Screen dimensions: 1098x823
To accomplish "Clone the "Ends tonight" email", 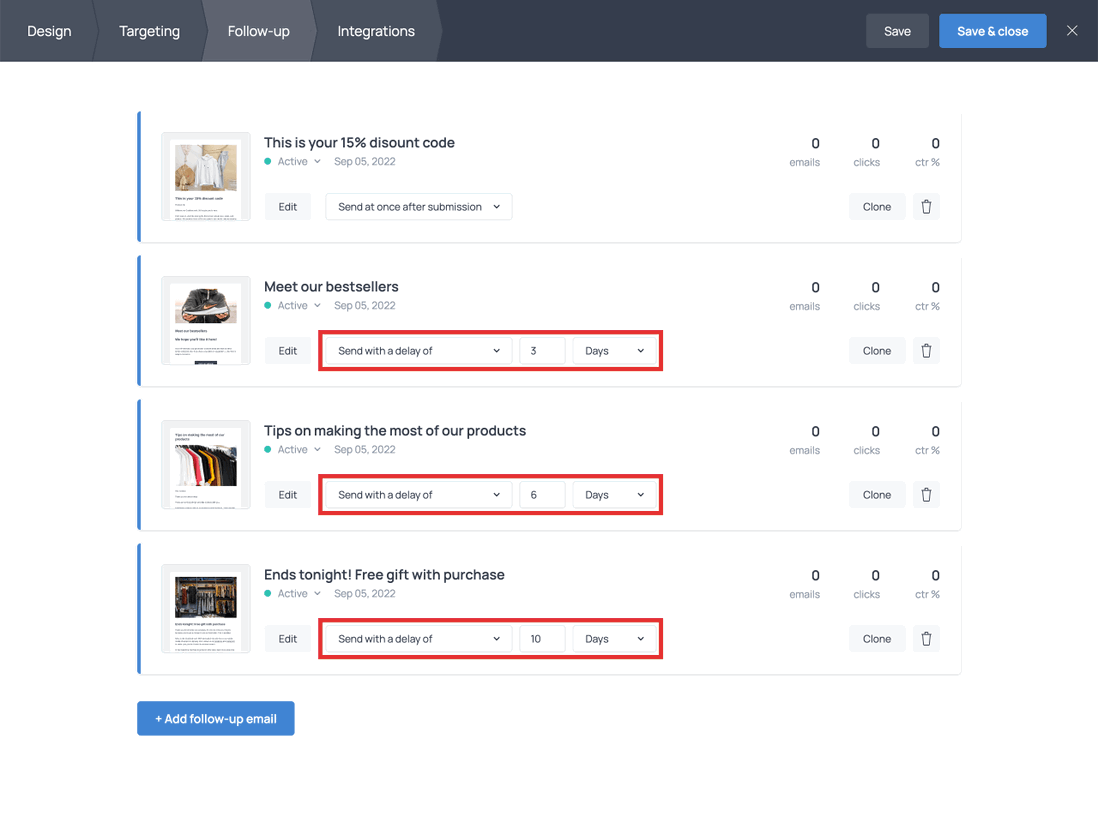I will pyautogui.click(x=877, y=638).
